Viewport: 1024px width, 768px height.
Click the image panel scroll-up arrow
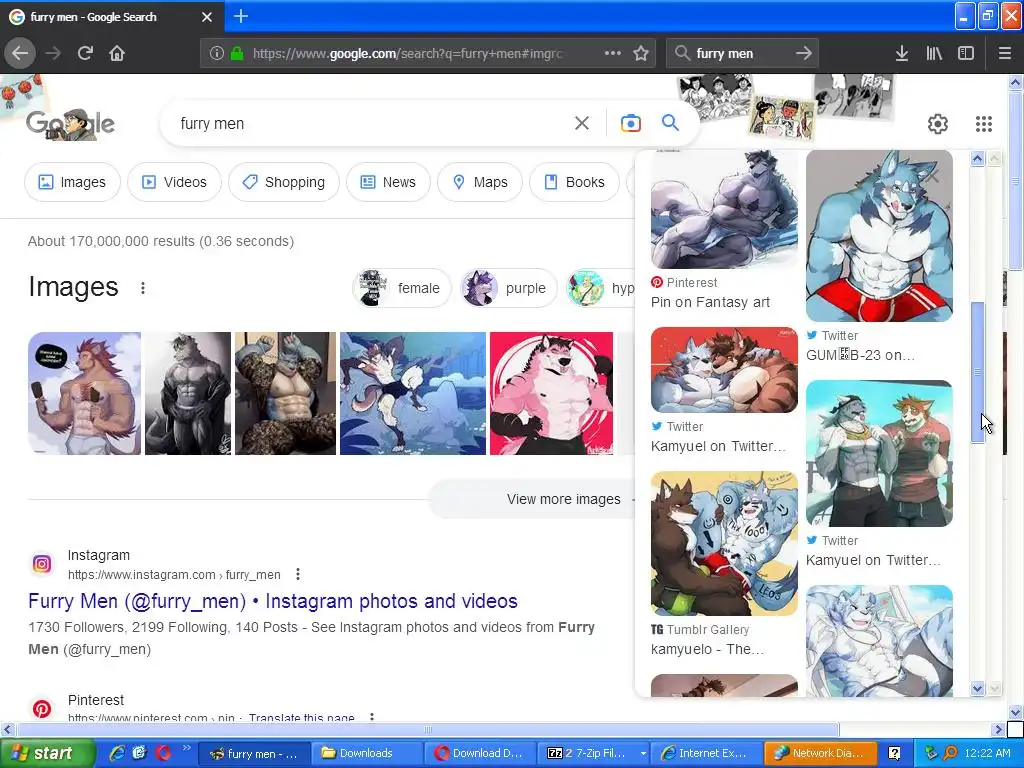tap(978, 159)
